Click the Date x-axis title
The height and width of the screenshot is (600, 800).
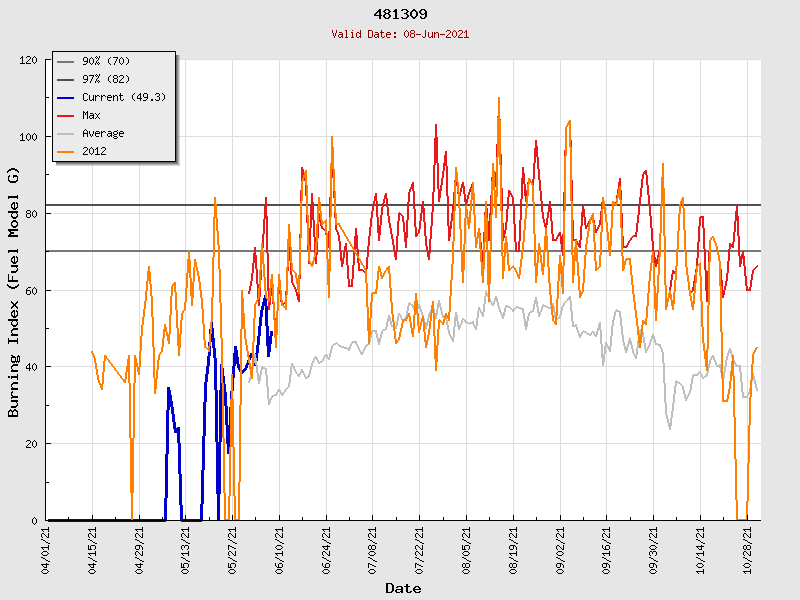point(403,588)
